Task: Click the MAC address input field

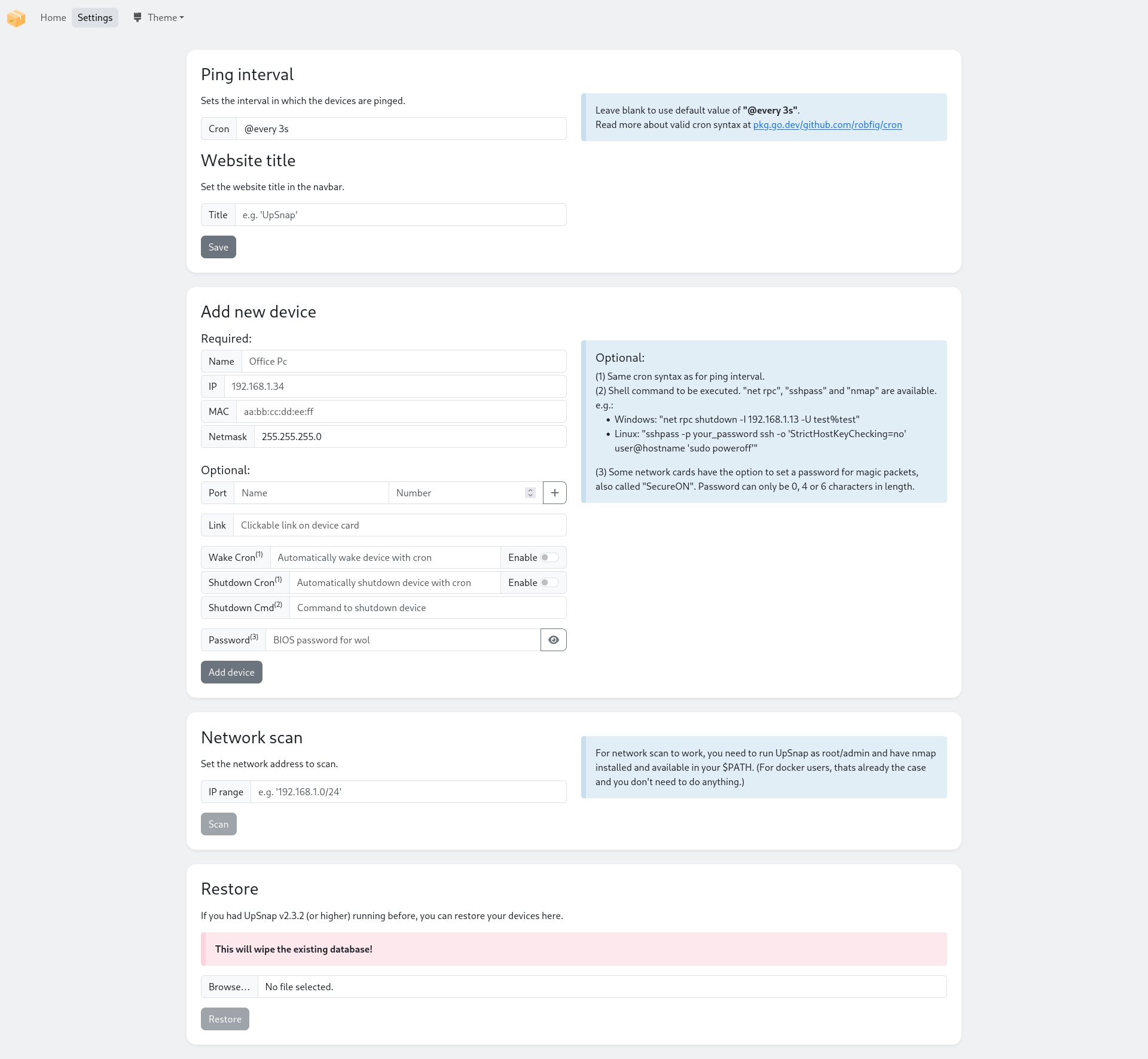Action: tap(401, 411)
